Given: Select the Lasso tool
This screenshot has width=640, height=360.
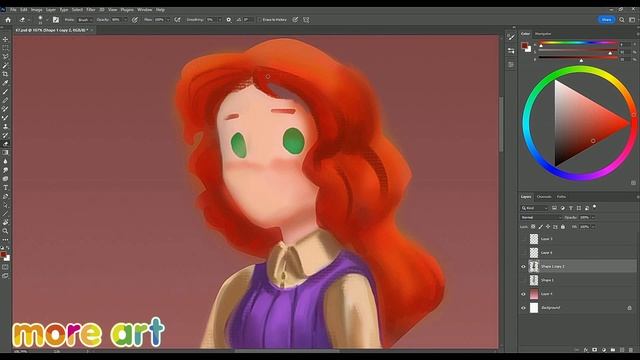Looking at the screenshot, I should tap(5, 56).
